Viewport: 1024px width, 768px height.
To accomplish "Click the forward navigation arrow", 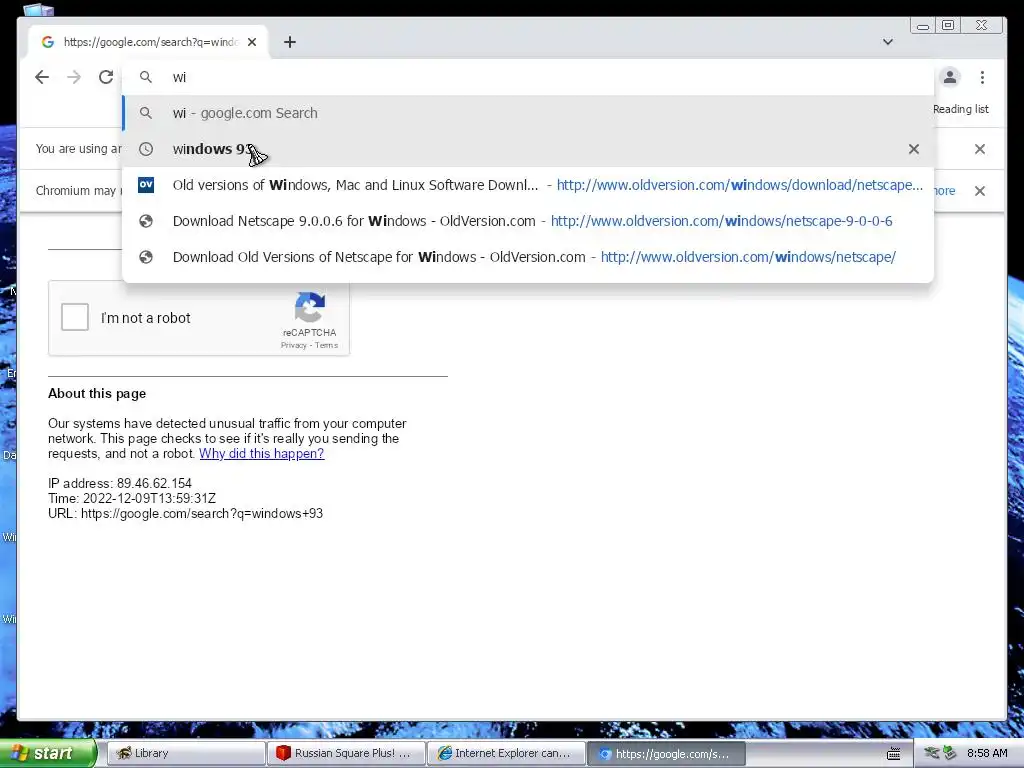I will [74, 77].
